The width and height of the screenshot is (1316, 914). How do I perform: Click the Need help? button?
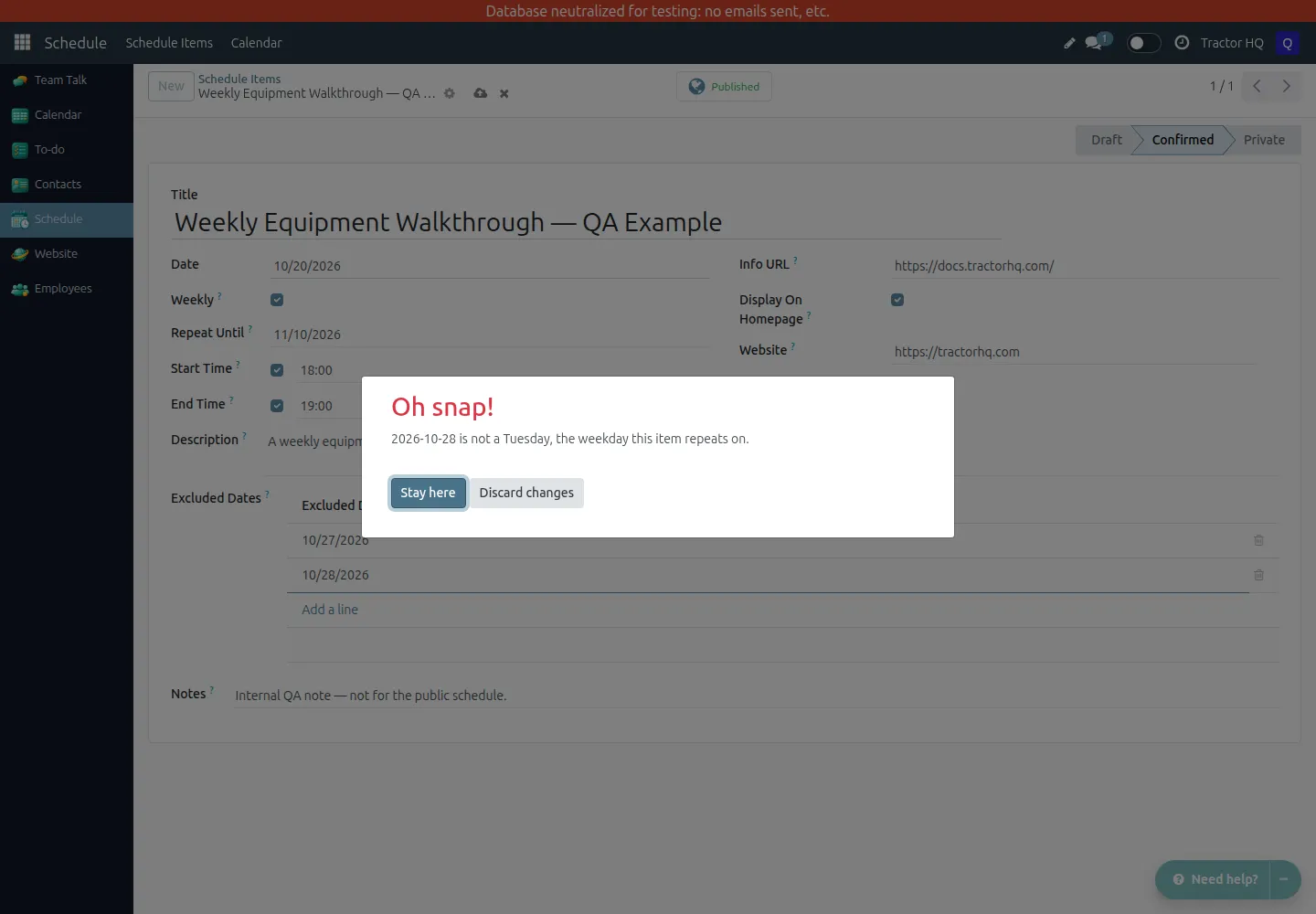coord(1215,879)
